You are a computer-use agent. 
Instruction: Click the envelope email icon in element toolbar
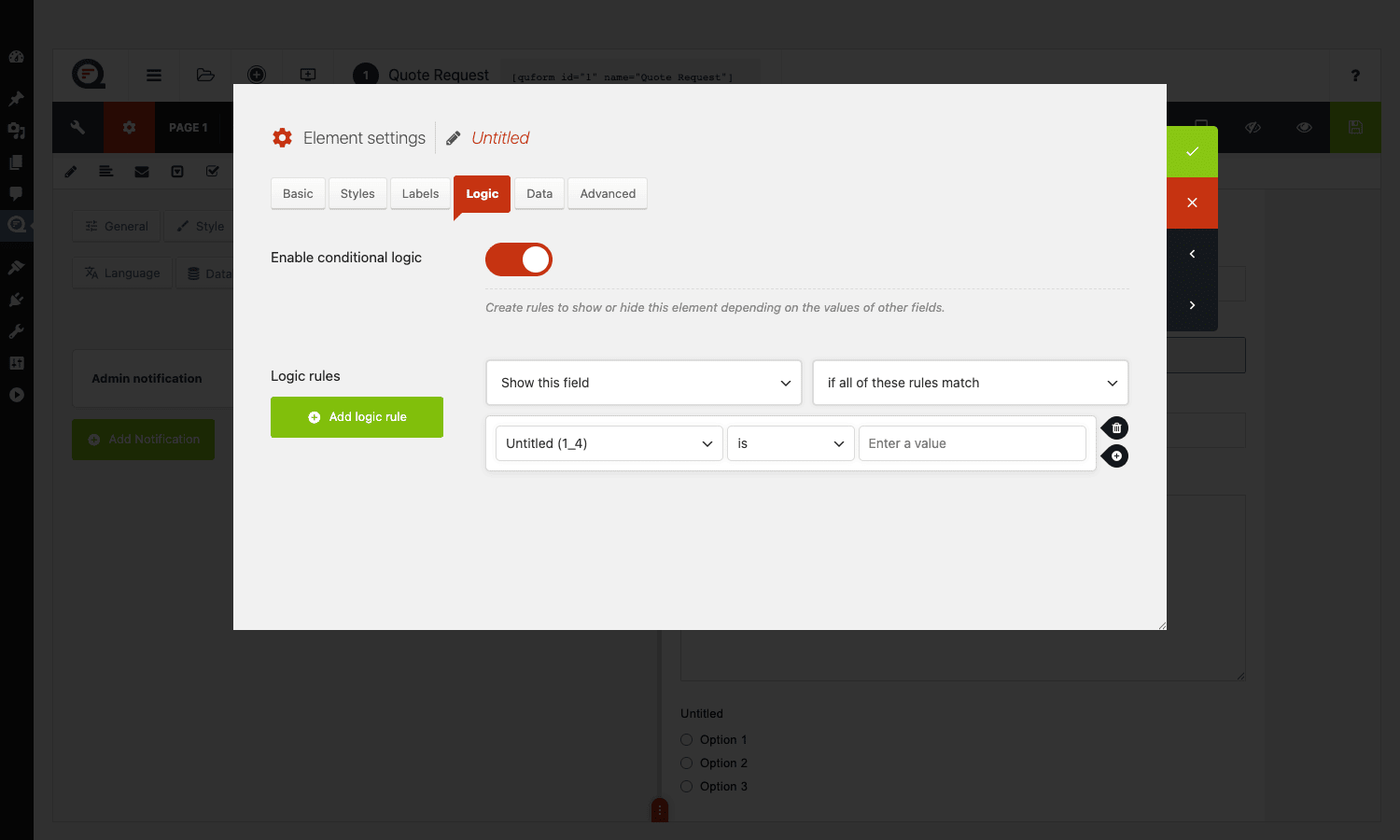click(142, 172)
